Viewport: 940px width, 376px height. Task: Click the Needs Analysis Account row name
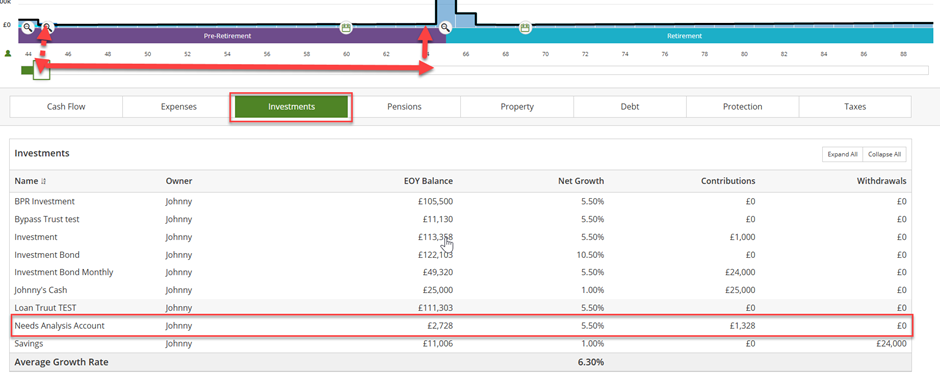tap(59, 326)
